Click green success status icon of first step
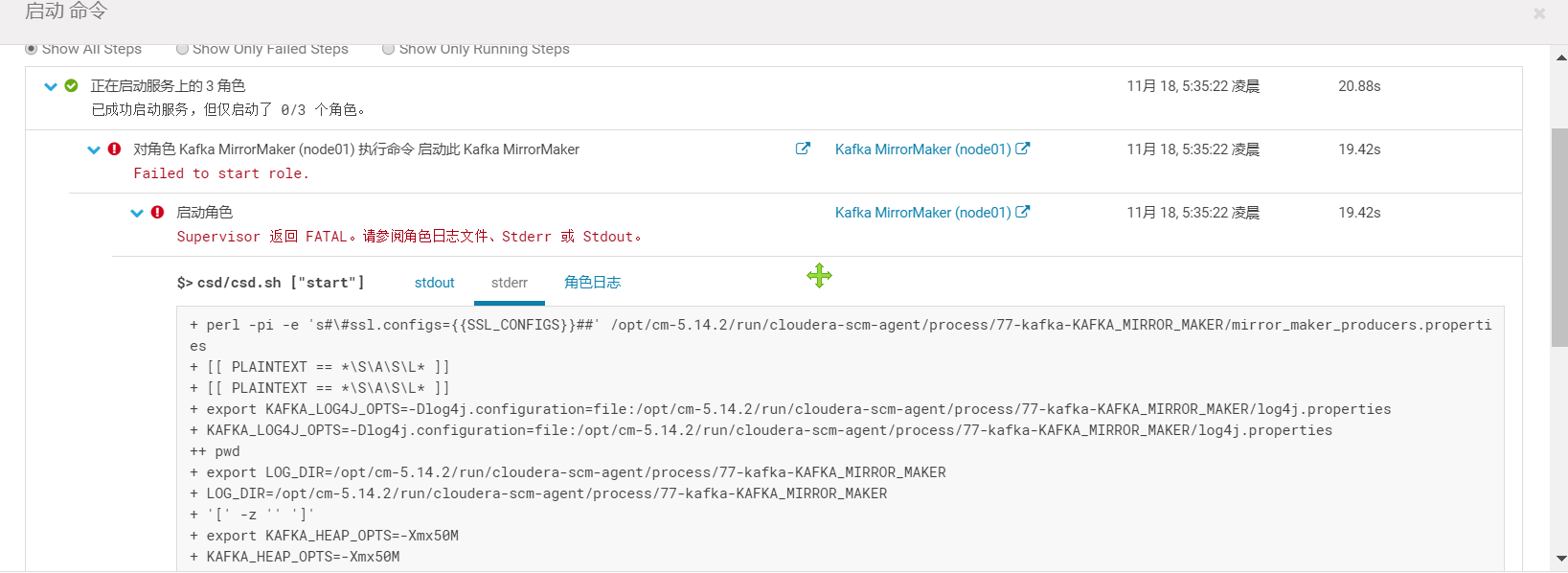This screenshot has width=1568, height=573. (x=71, y=85)
